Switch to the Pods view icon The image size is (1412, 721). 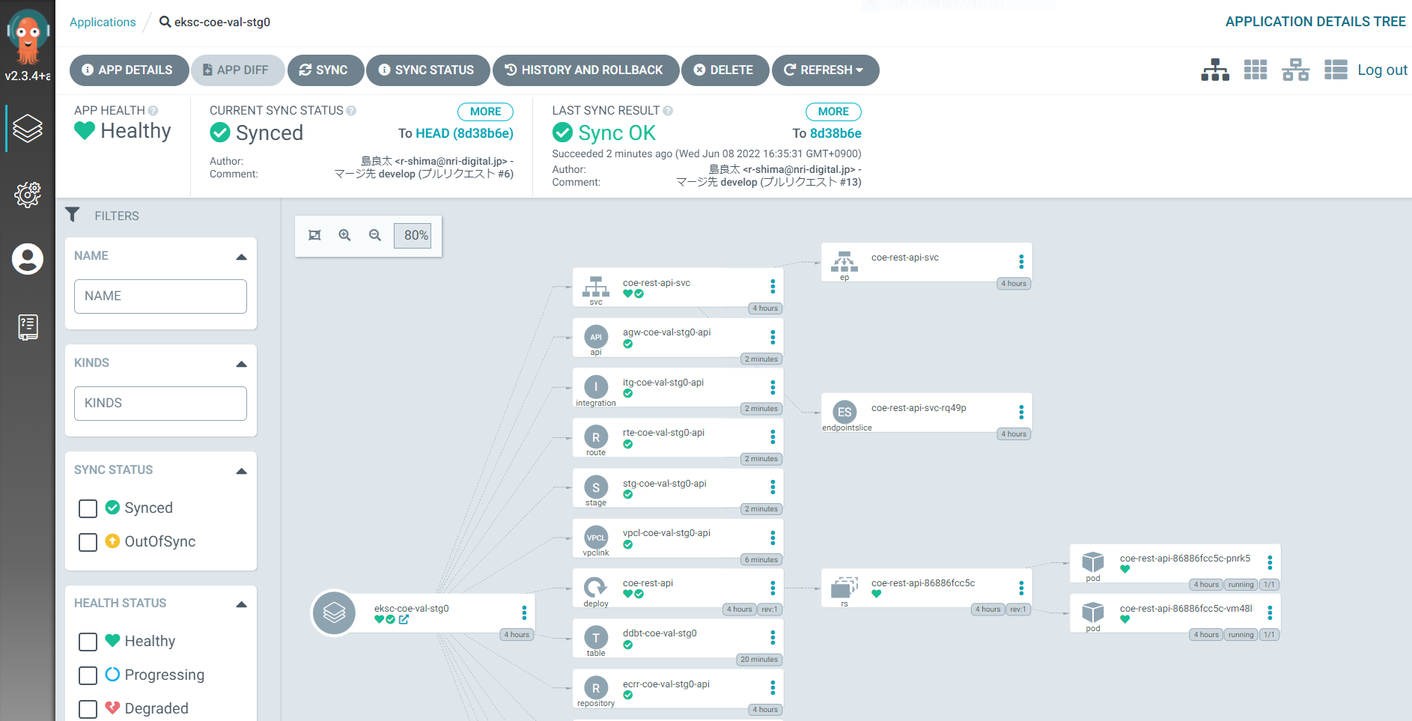(x=1255, y=70)
